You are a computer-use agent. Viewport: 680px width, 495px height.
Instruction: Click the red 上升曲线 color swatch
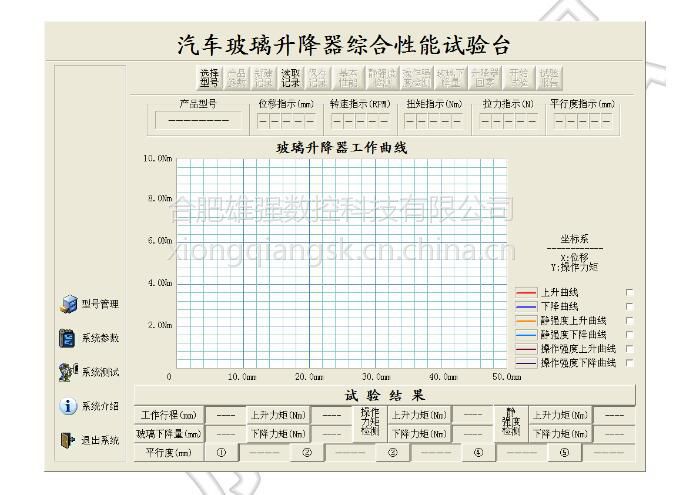[x=526, y=293]
